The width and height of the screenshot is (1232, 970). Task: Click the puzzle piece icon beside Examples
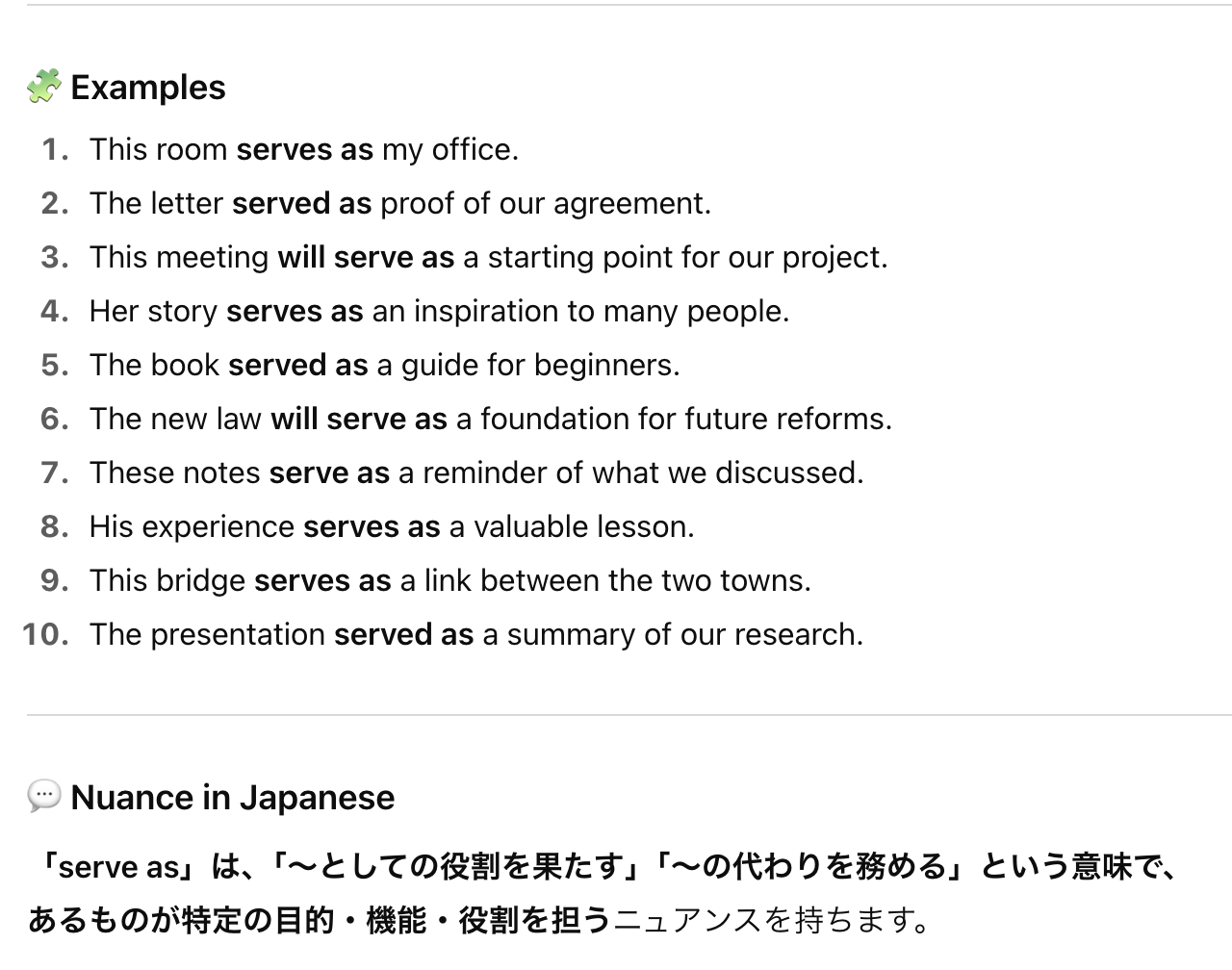point(44,87)
